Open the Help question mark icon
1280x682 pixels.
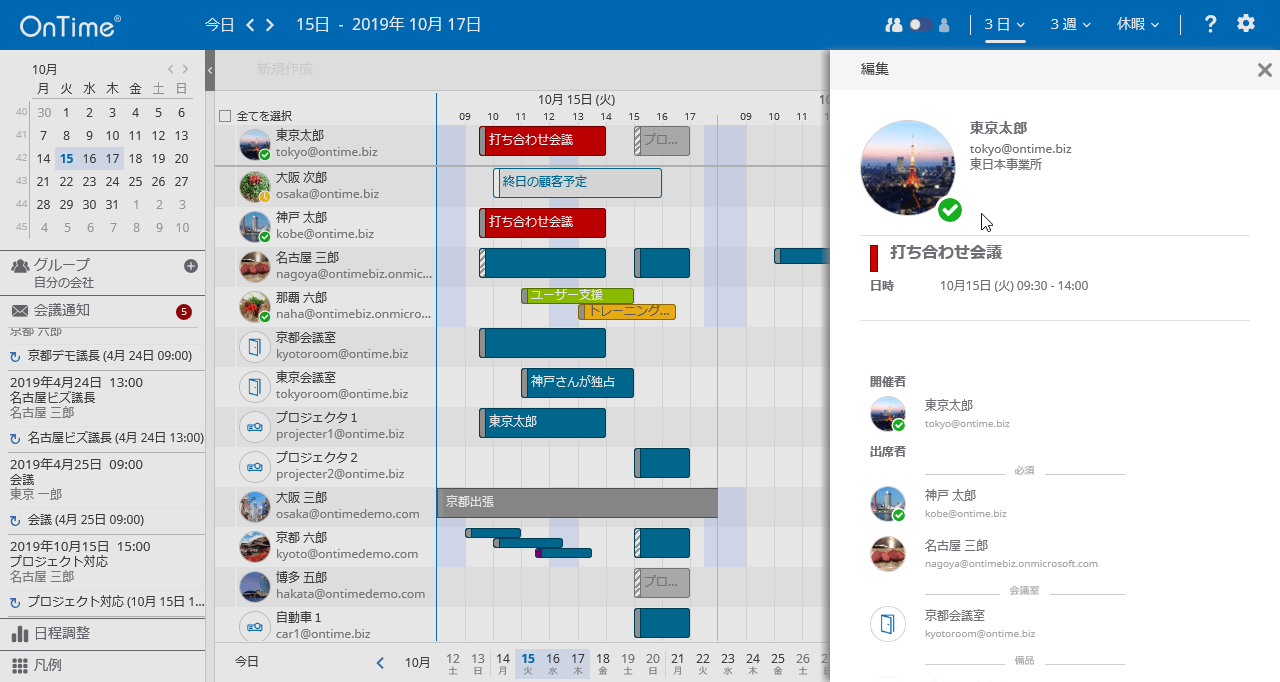(x=1210, y=24)
